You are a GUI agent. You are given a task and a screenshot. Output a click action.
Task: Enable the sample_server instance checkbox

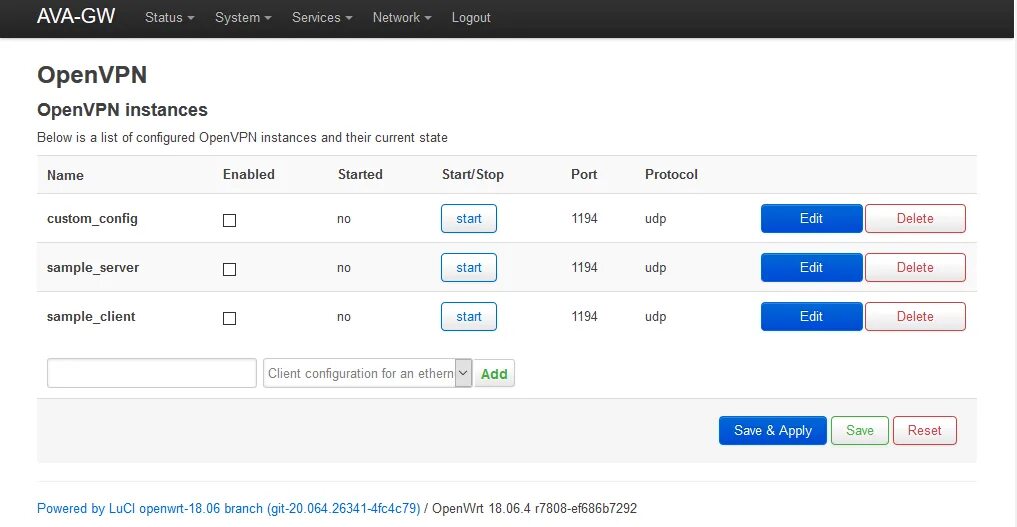pyautogui.click(x=230, y=269)
